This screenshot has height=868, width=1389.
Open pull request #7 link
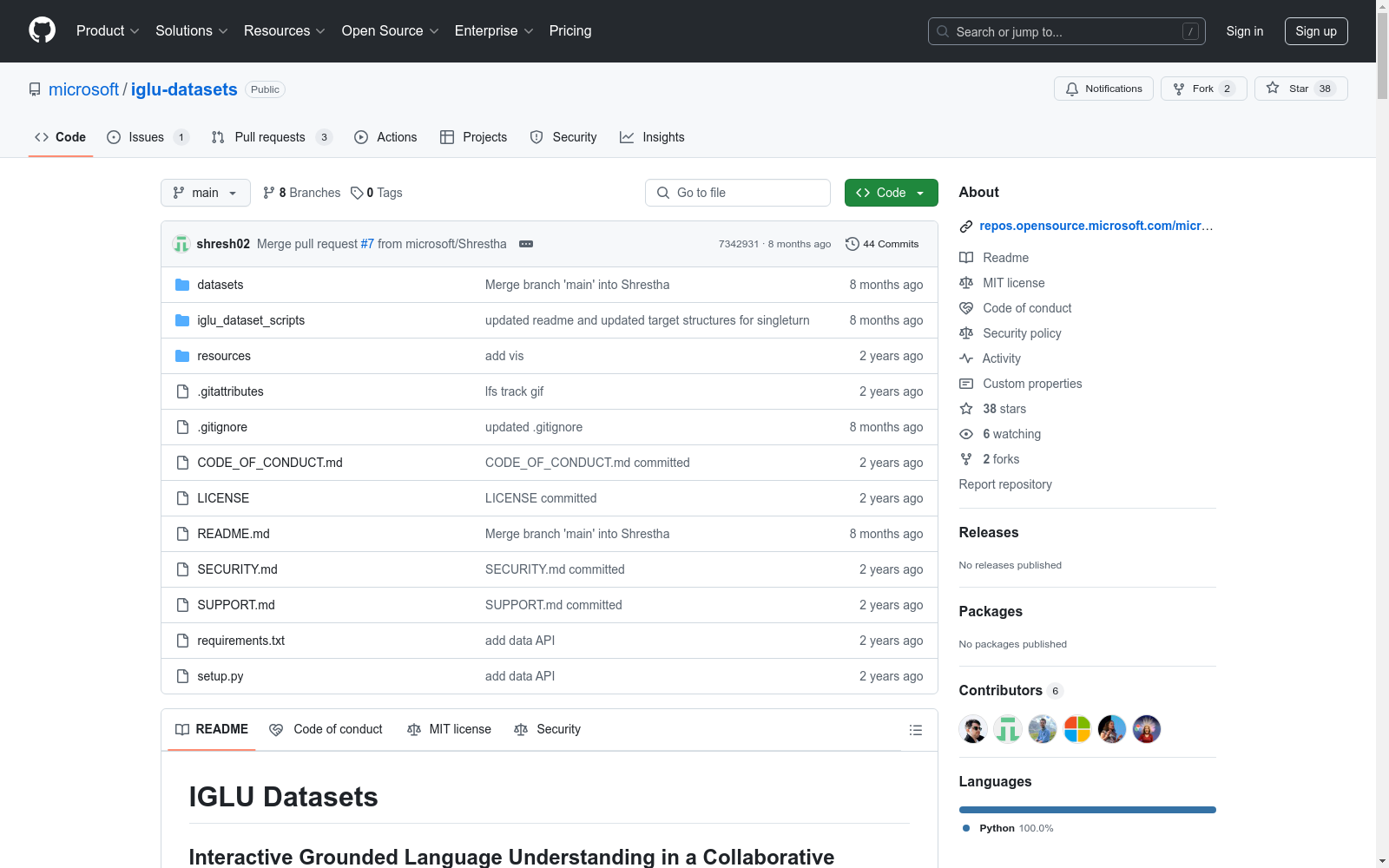pos(367,244)
